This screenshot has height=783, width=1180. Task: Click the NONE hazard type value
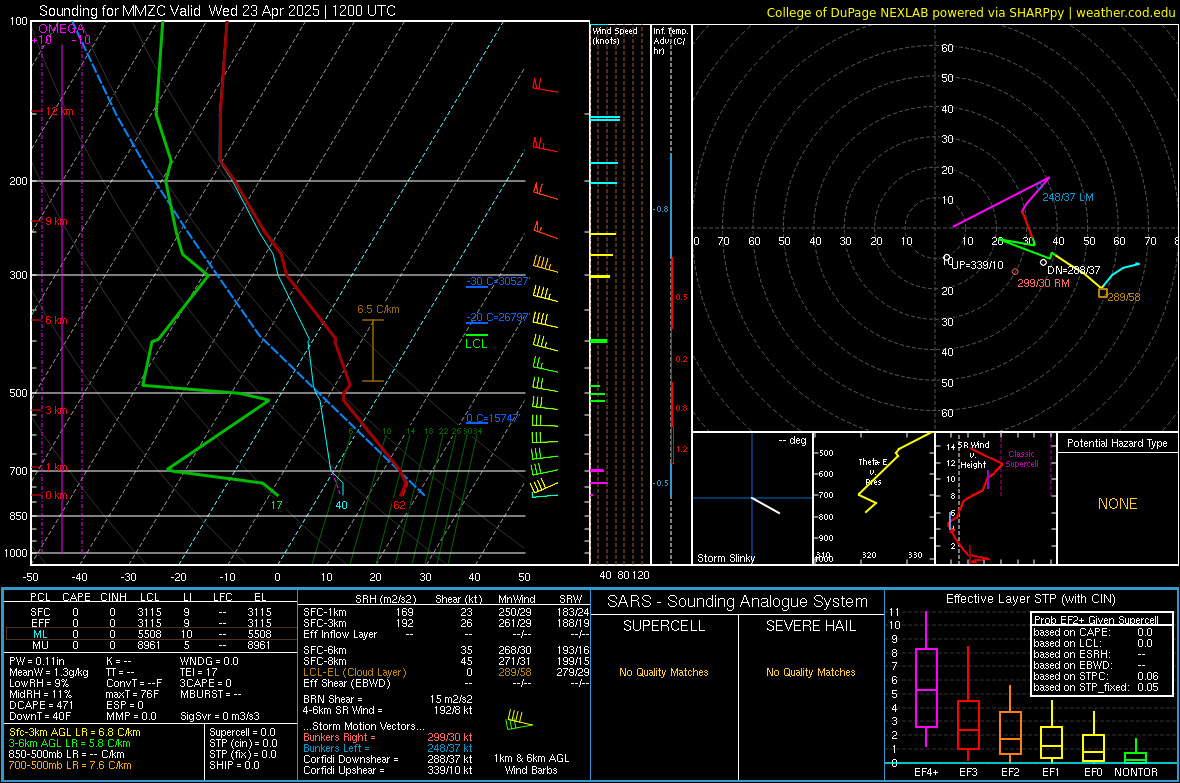(x=1117, y=504)
